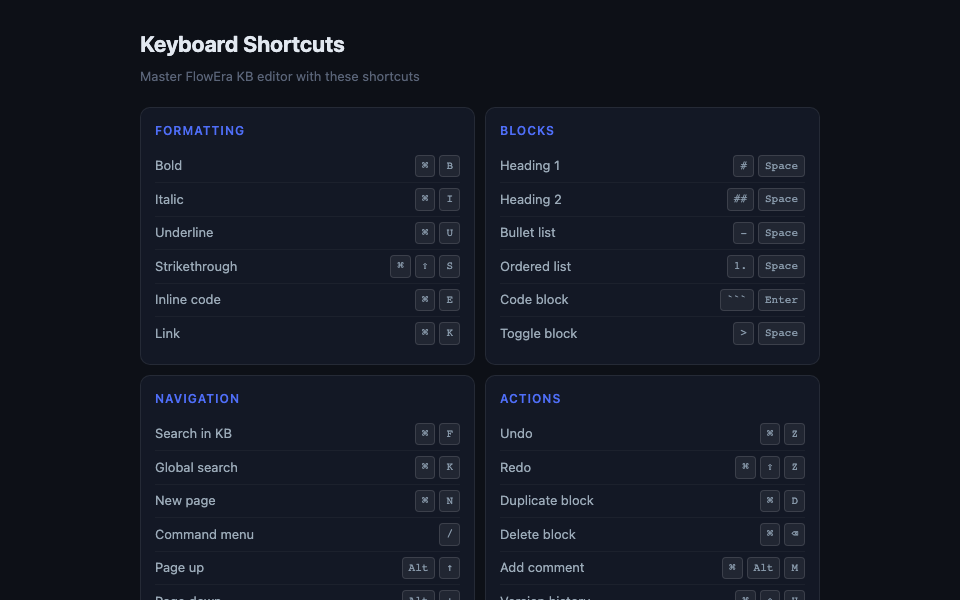Screen dimensions: 960x600
Task: Click the B key in the Bold row
Action: 449,166
